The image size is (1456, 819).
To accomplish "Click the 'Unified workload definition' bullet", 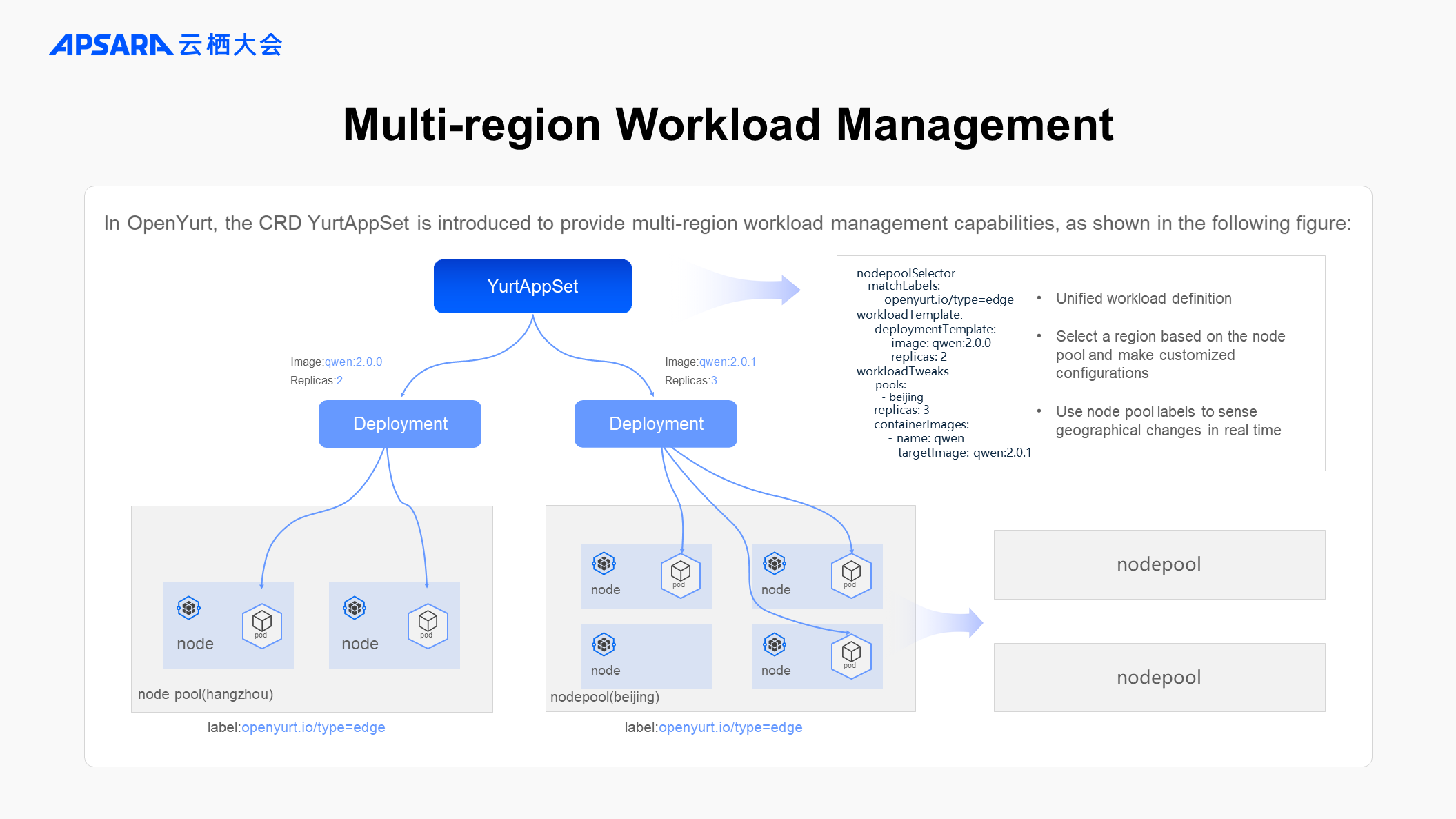I will (x=1144, y=299).
